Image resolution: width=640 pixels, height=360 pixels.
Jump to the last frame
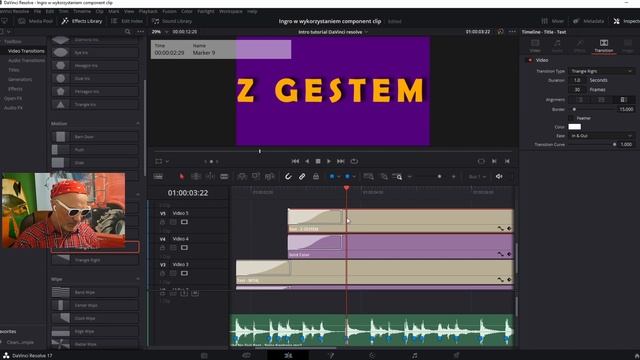341,161
